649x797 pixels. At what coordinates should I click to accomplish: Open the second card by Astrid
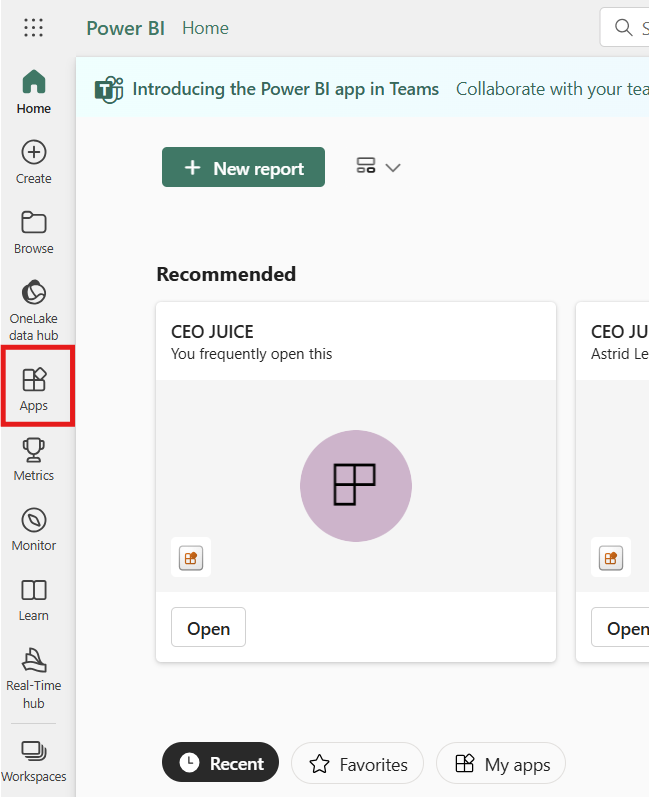pyautogui.click(x=620, y=627)
